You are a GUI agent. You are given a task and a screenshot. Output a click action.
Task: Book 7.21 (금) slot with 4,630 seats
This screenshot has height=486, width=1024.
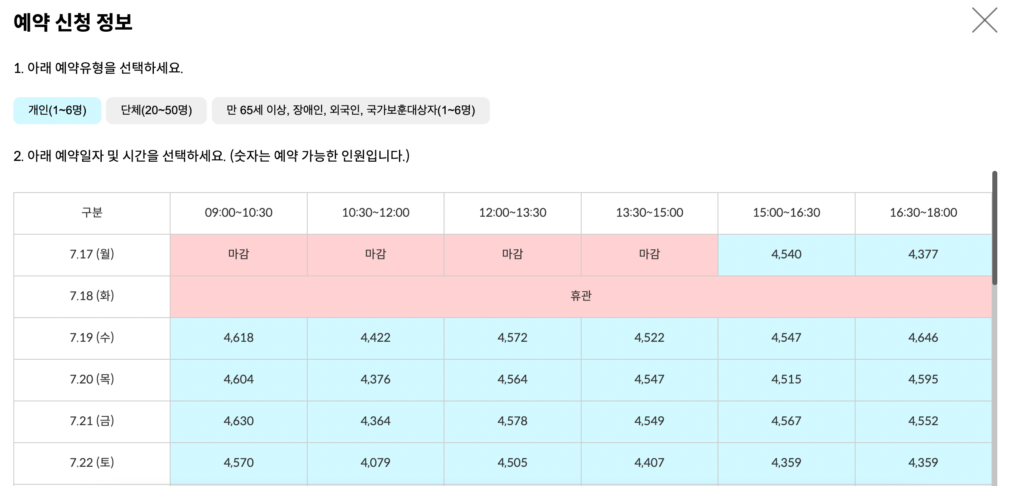click(x=238, y=422)
